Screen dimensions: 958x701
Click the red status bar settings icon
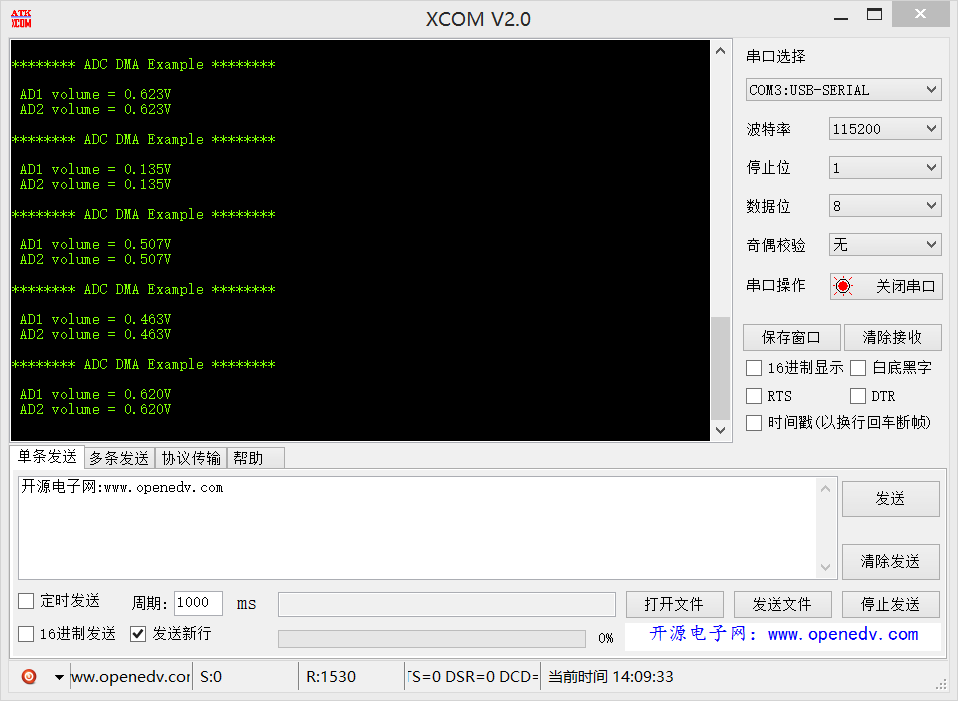point(29,677)
